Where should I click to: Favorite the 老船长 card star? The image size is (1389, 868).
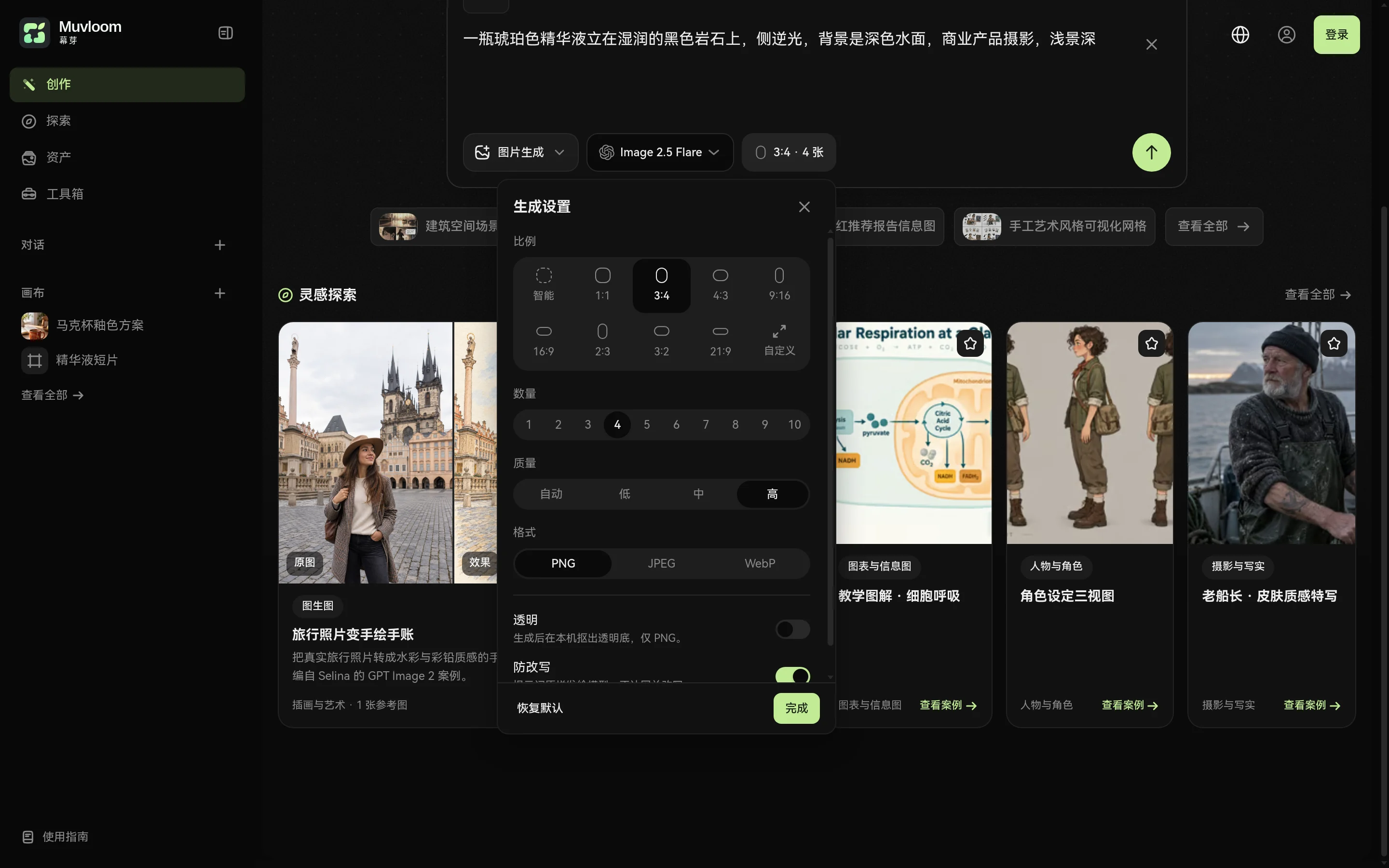[x=1334, y=343]
